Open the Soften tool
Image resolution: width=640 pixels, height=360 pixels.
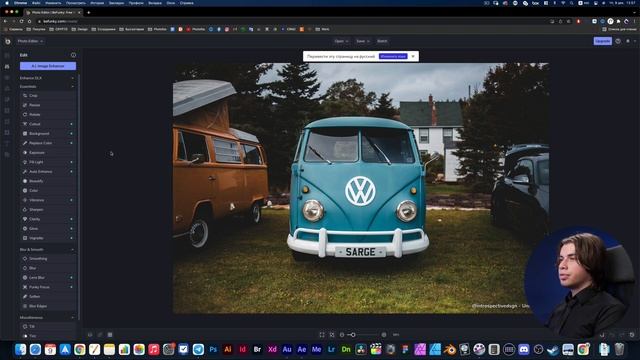tap(48, 297)
